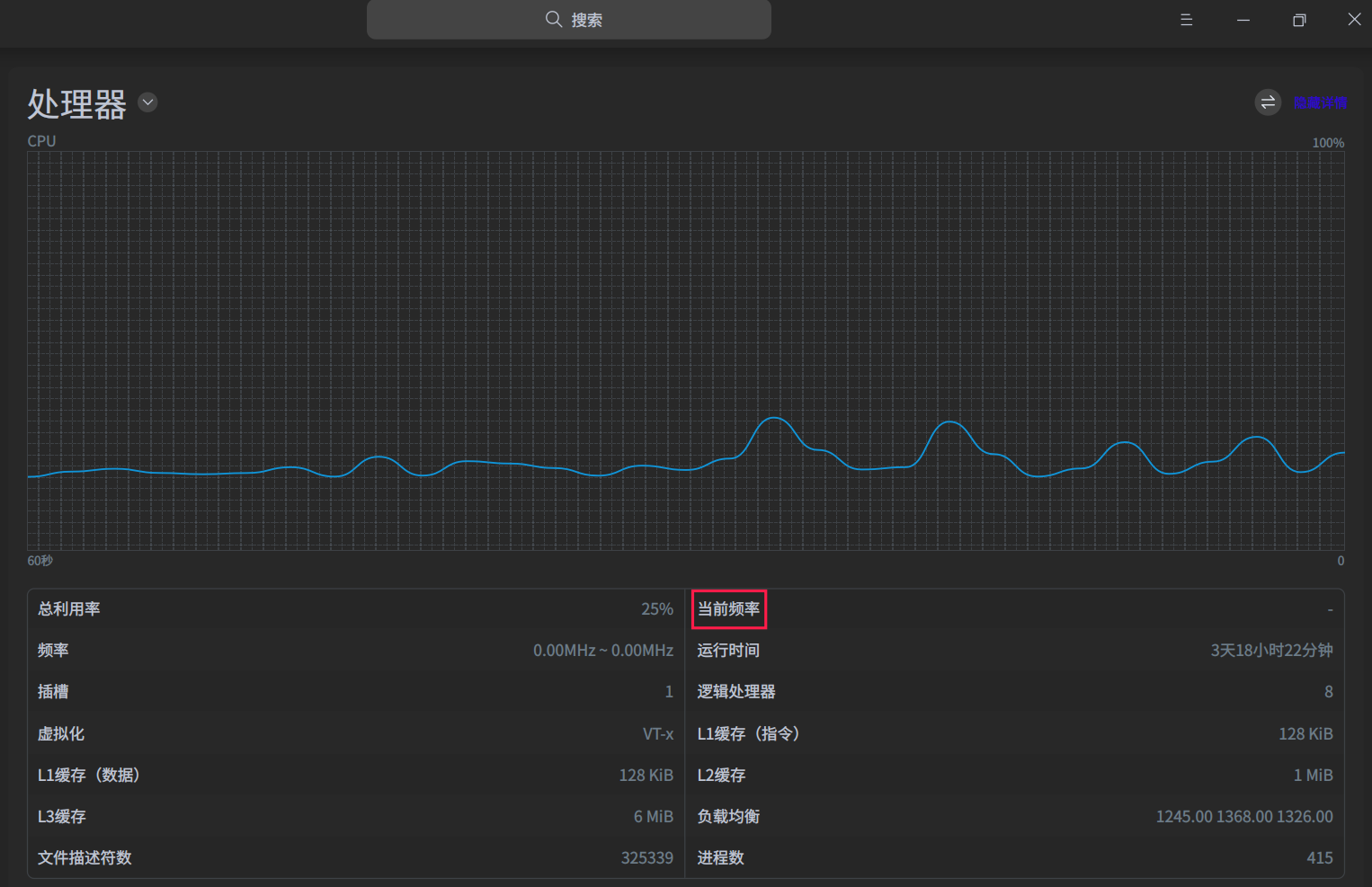Click the 3天18小时22分钟 uptime value

point(1271,651)
